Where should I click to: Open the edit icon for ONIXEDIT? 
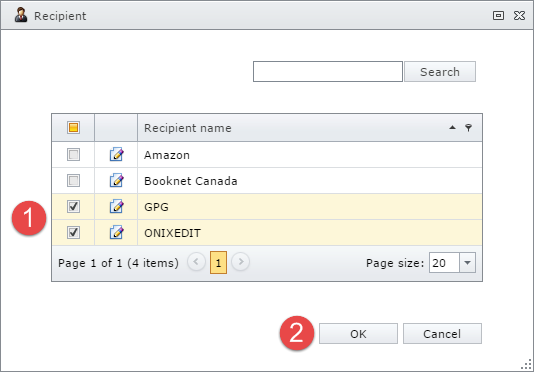[116, 232]
